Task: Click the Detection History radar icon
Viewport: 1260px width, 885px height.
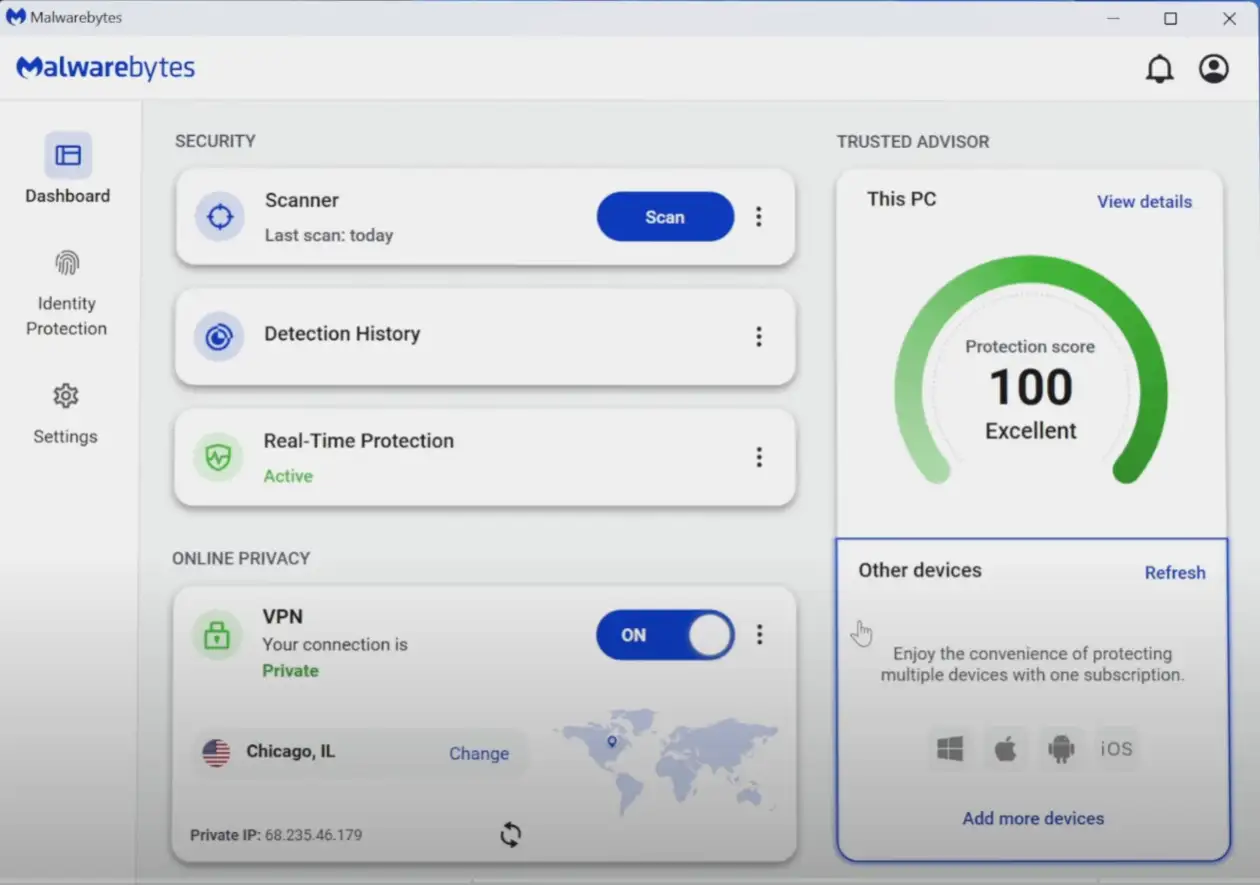Action: [x=219, y=337]
